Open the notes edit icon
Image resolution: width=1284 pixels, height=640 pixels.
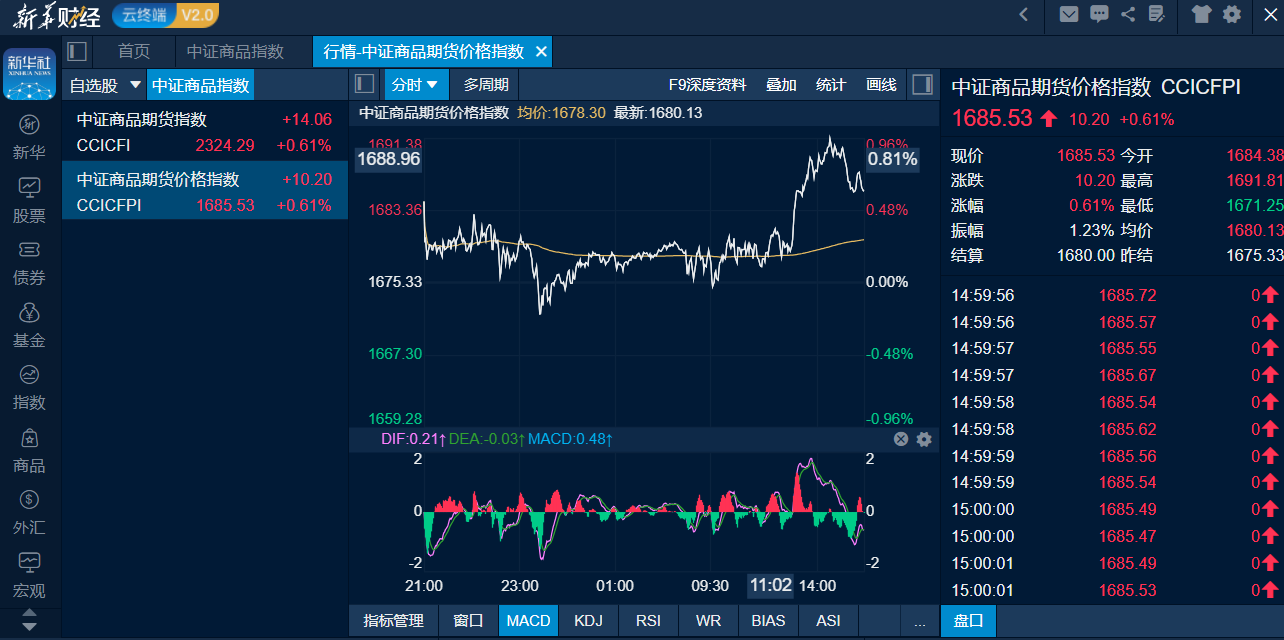(x=1157, y=14)
